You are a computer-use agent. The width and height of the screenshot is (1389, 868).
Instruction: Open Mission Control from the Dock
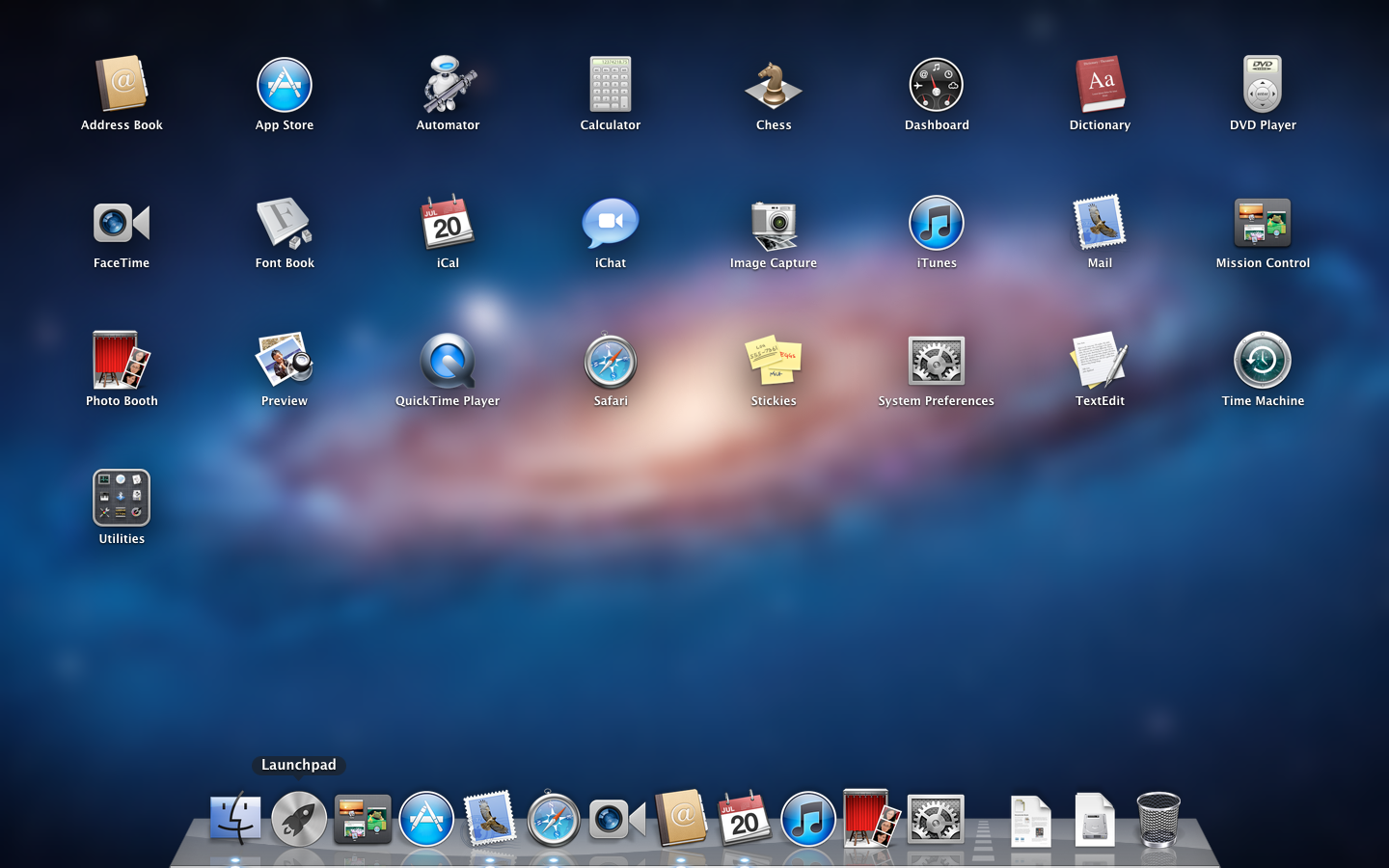pyautogui.click(x=363, y=819)
